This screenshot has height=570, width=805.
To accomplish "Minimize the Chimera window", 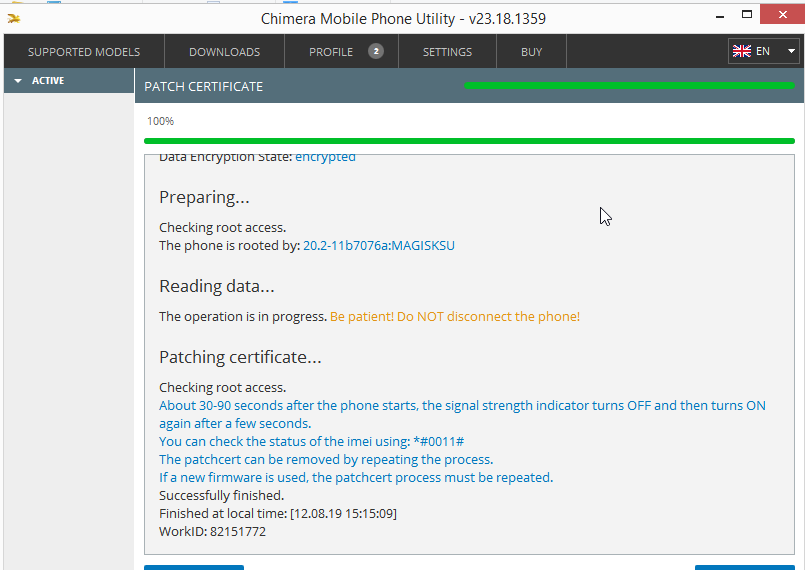I will [x=720, y=16].
